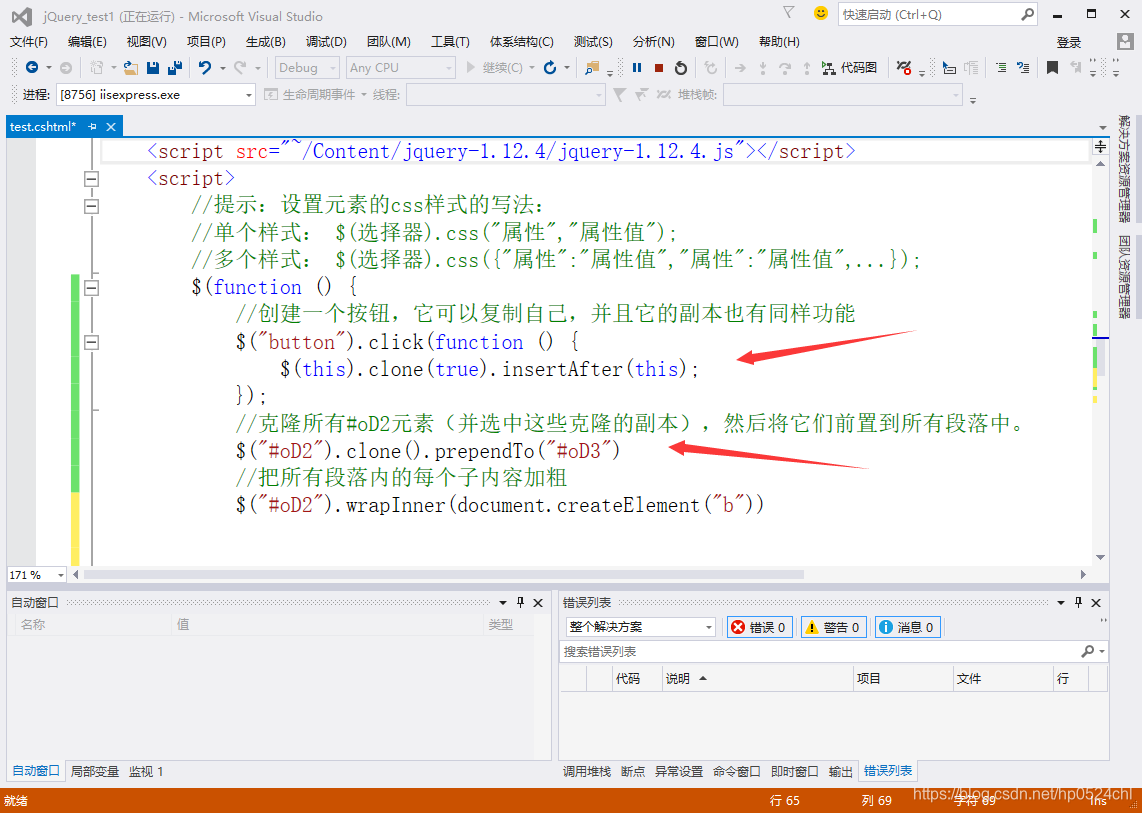Image resolution: width=1142 pixels, height=813 pixels.
Task: Click the editor vertical scrollbar down arrow
Action: coord(1100,557)
